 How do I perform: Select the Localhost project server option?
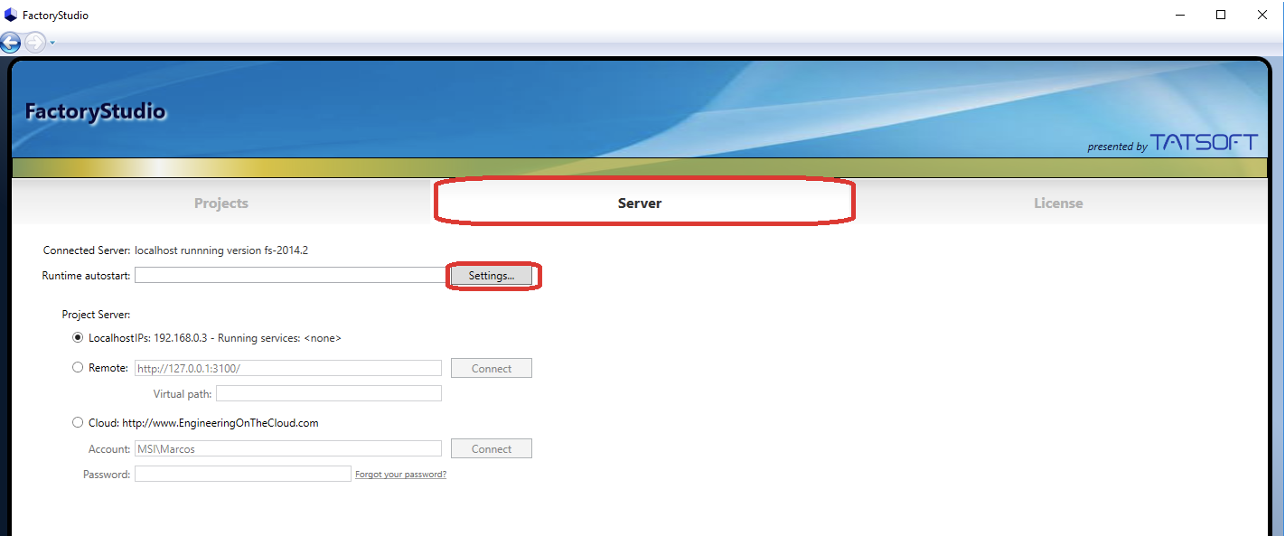pyautogui.click(x=78, y=338)
